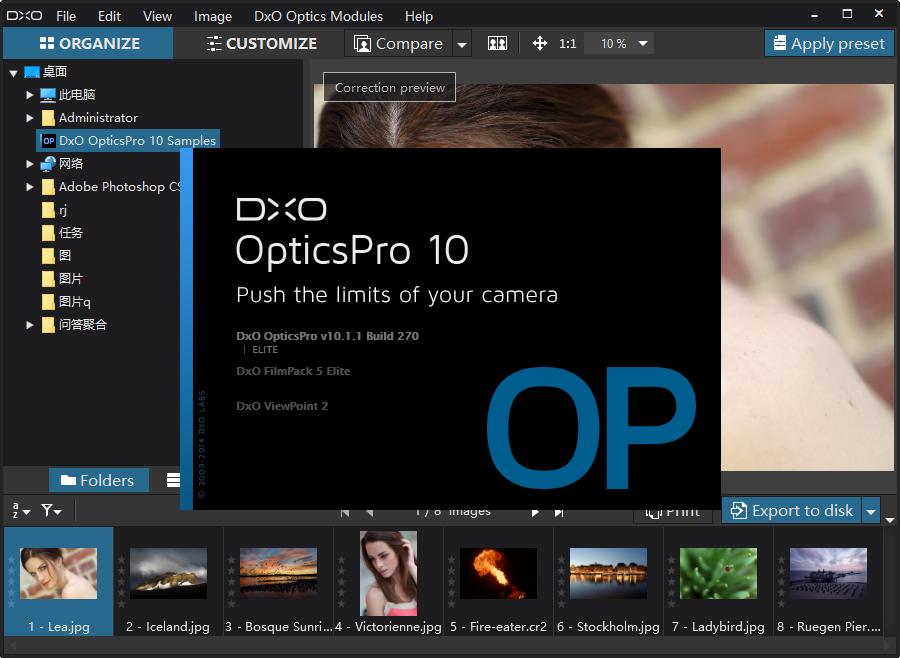Select the Victorienne.jpg thumbnail

(388, 573)
